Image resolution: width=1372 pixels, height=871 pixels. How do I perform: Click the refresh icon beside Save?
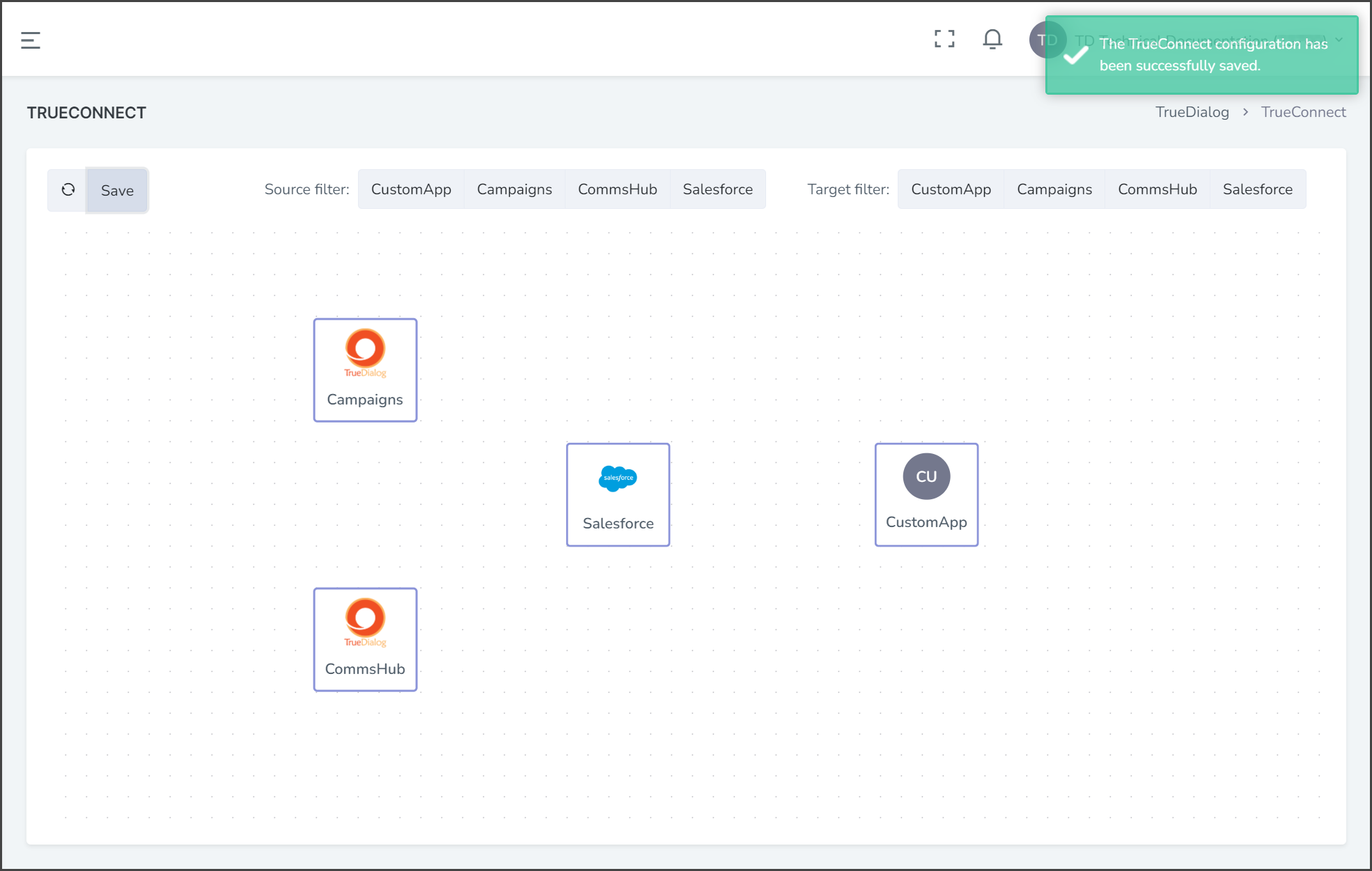point(68,189)
